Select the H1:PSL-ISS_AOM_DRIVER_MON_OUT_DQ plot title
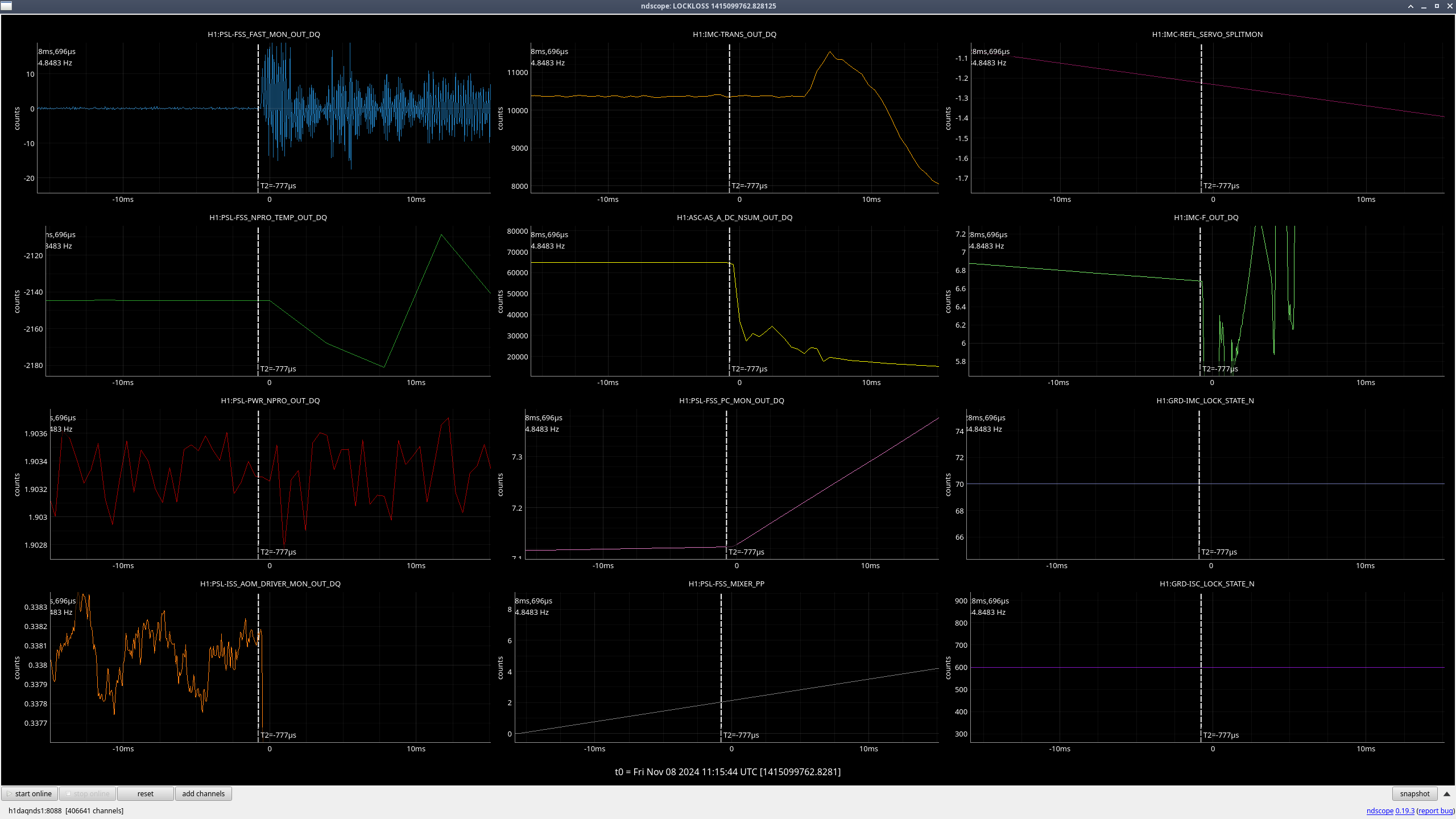This screenshot has width=1456, height=819. 270,584
